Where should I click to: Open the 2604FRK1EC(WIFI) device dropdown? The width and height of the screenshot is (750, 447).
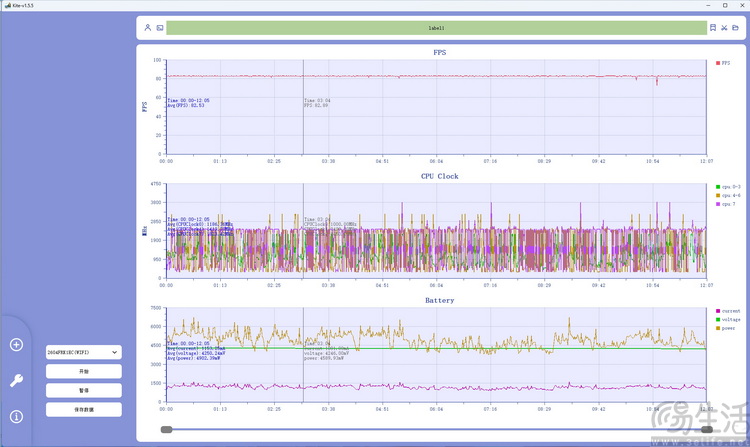tap(83, 352)
